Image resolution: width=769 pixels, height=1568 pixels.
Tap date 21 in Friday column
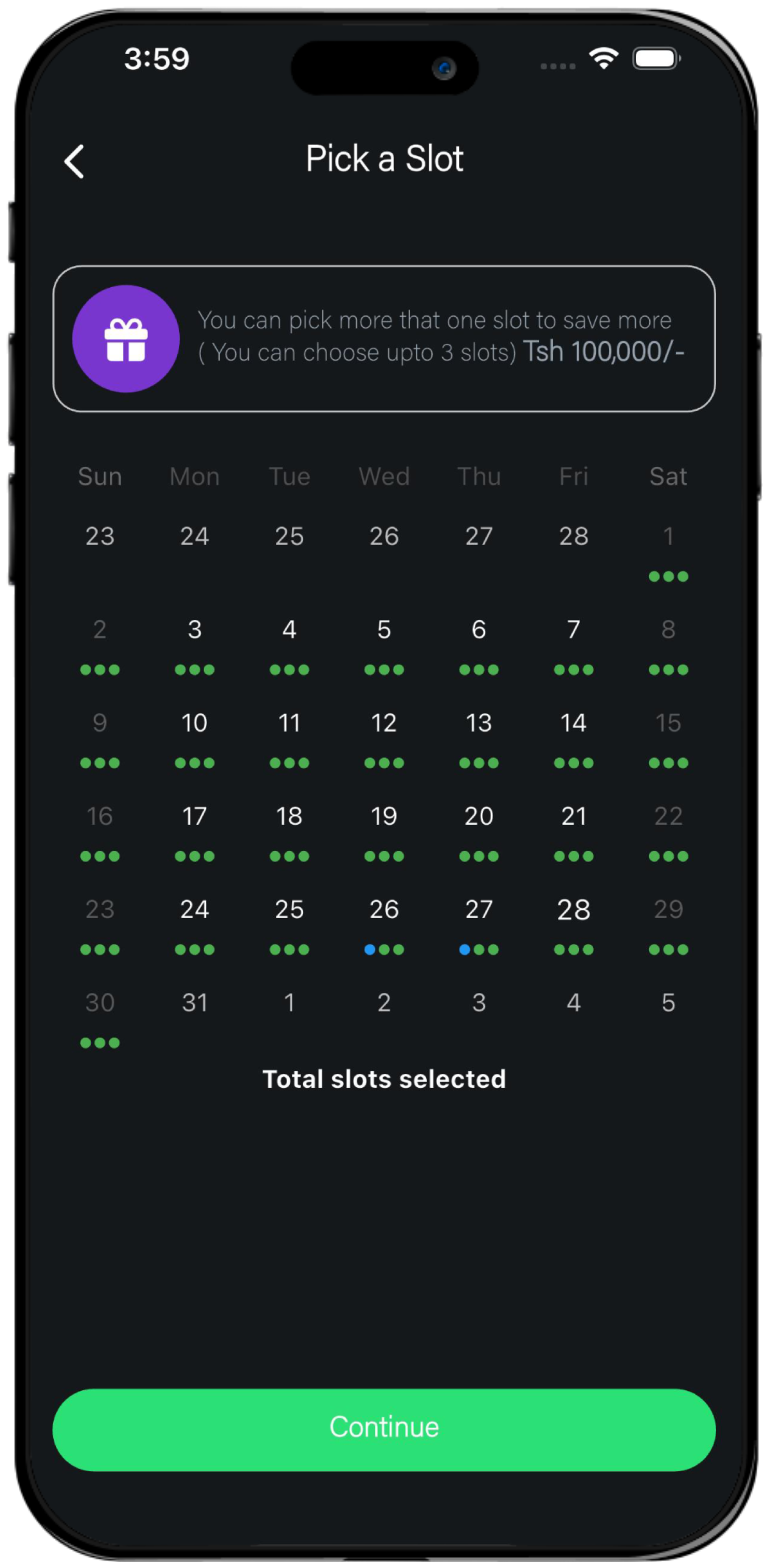pyautogui.click(x=573, y=816)
